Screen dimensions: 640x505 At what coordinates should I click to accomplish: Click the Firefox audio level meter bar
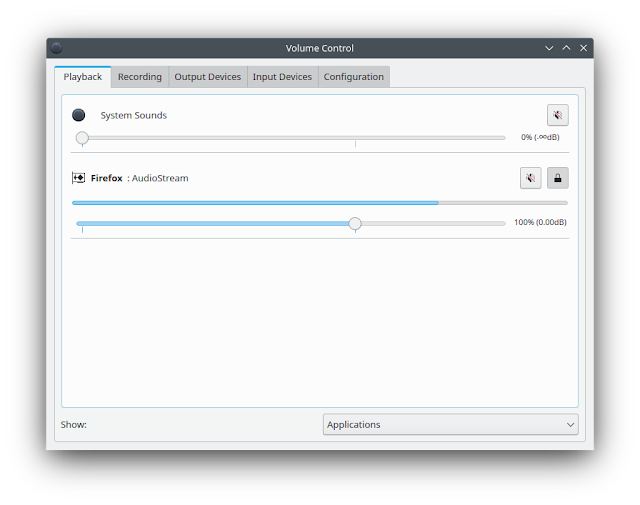[320, 203]
